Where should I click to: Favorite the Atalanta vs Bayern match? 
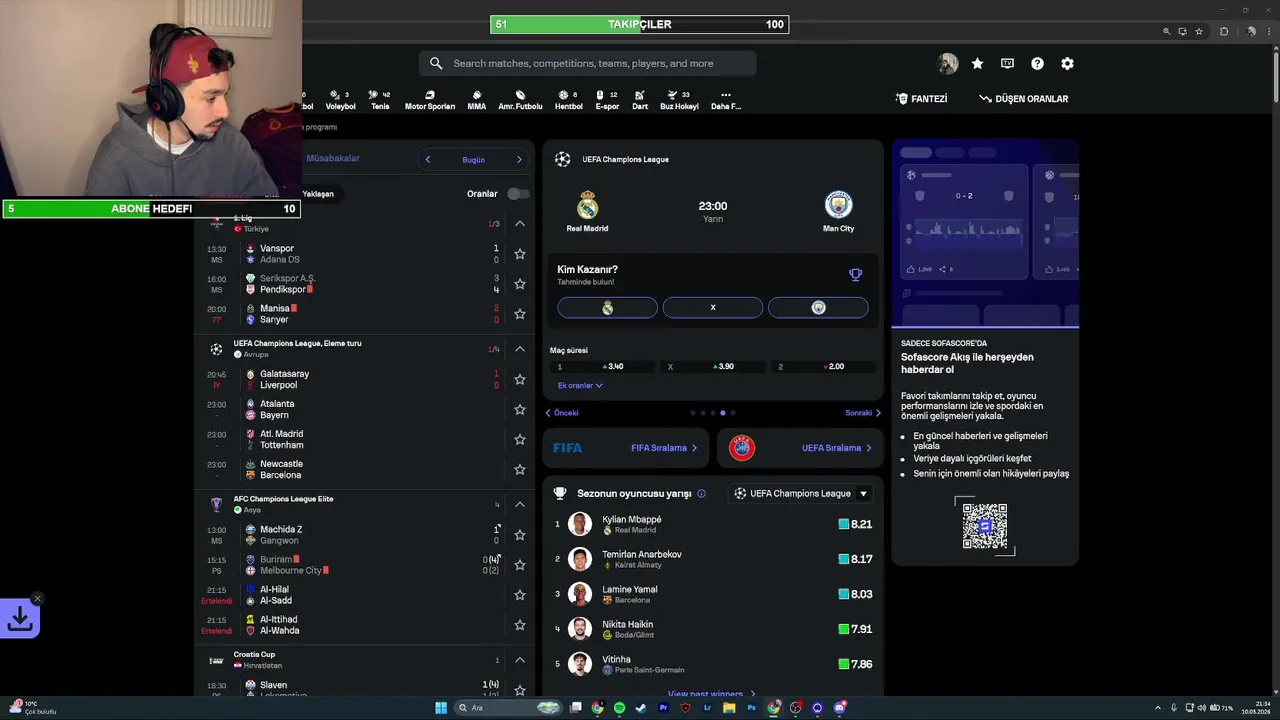pos(520,409)
